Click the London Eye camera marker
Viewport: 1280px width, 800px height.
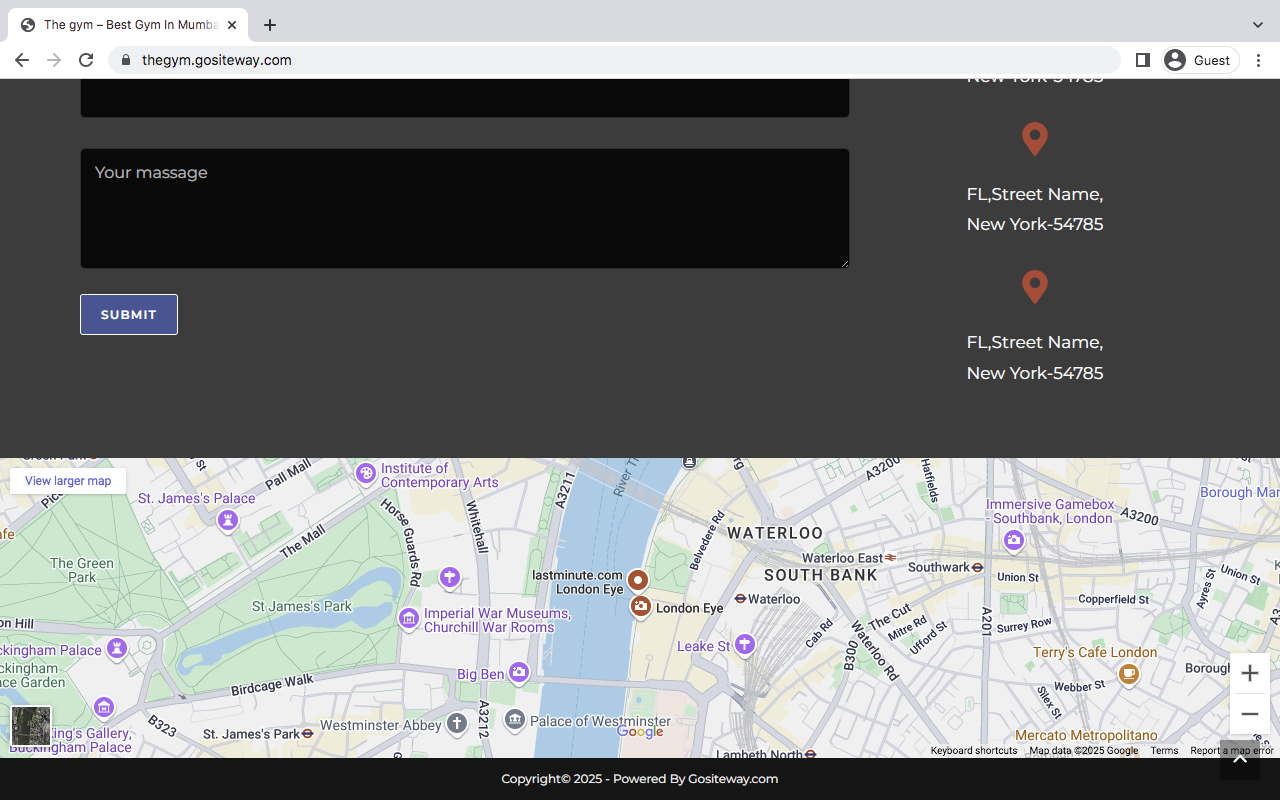point(640,606)
